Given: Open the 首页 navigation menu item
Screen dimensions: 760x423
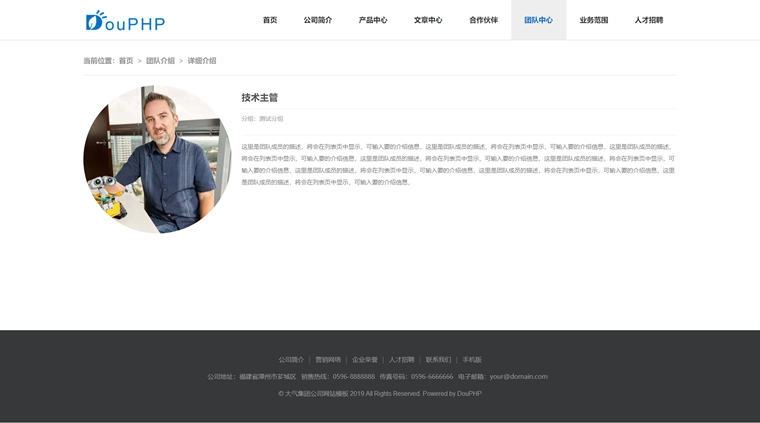Looking at the screenshot, I should click(270, 20).
